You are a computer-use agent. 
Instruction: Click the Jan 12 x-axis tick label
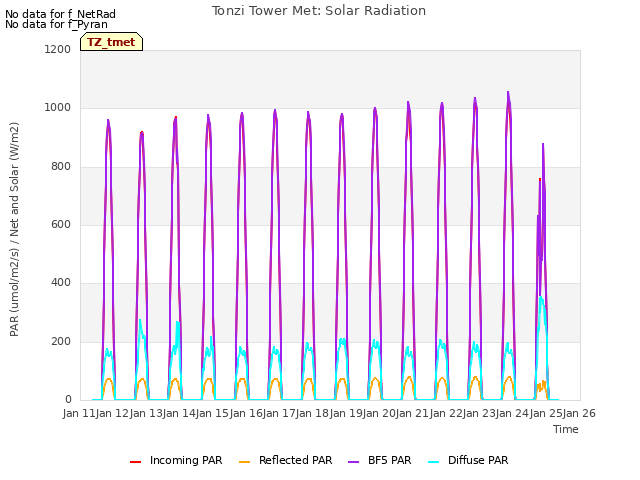coord(112,413)
